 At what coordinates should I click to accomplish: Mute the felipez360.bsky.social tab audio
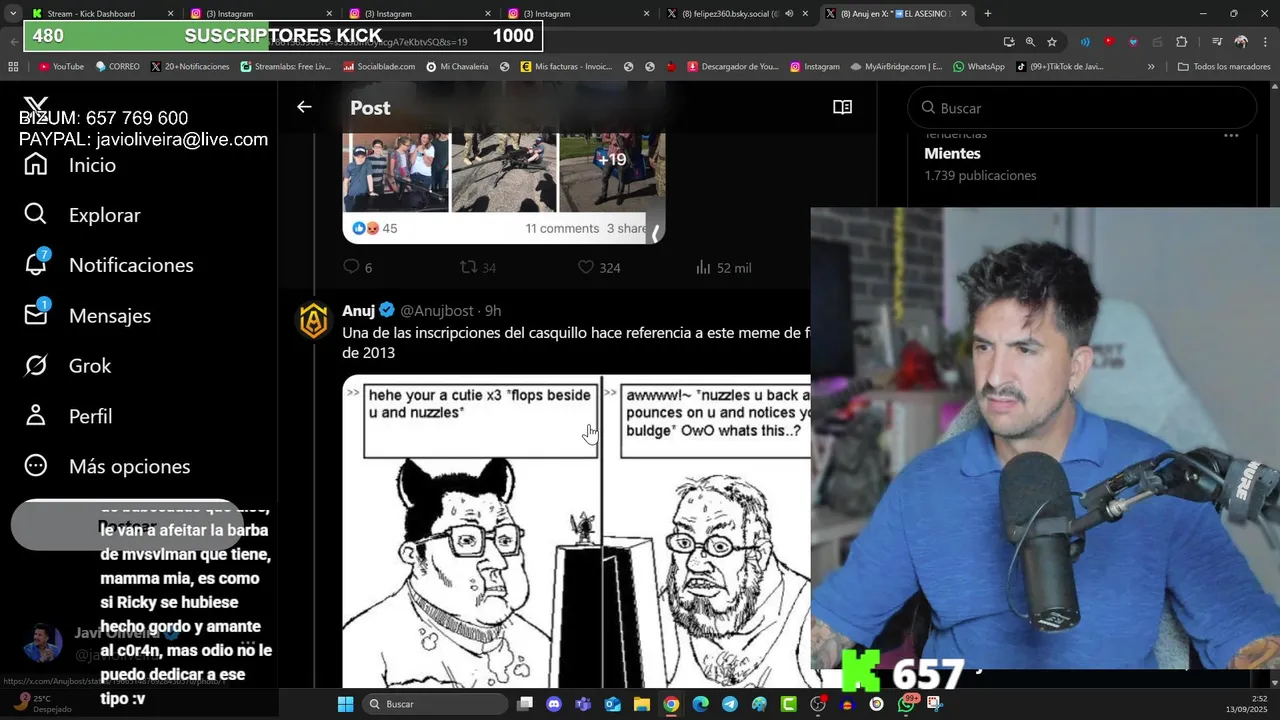coord(789,14)
